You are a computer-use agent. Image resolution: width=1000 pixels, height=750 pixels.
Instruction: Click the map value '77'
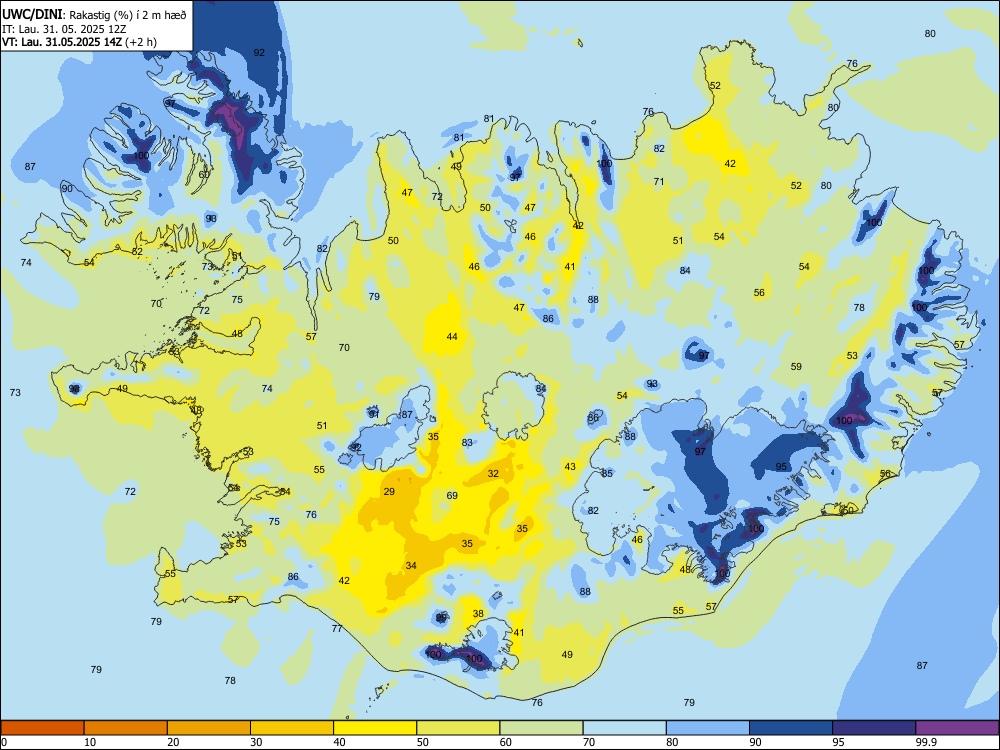click(337, 629)
